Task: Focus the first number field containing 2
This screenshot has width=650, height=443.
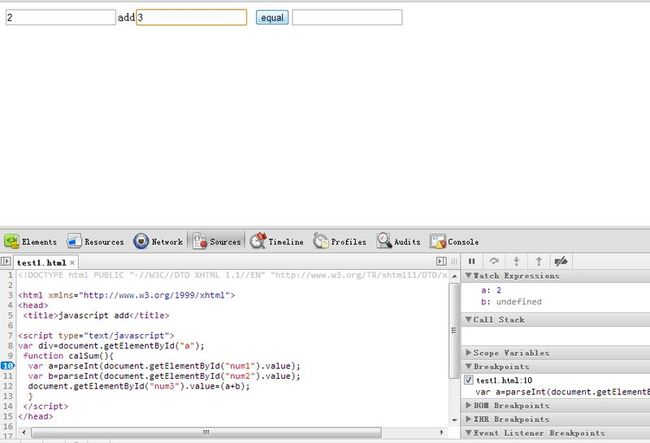Action: pyautogui.click(x=61, y=17)
